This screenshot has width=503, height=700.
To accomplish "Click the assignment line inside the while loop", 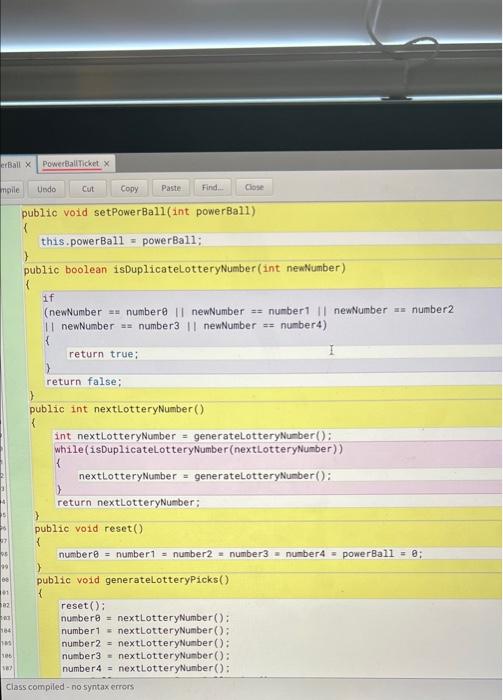I will pyautogui.click(x=205, y=476).
